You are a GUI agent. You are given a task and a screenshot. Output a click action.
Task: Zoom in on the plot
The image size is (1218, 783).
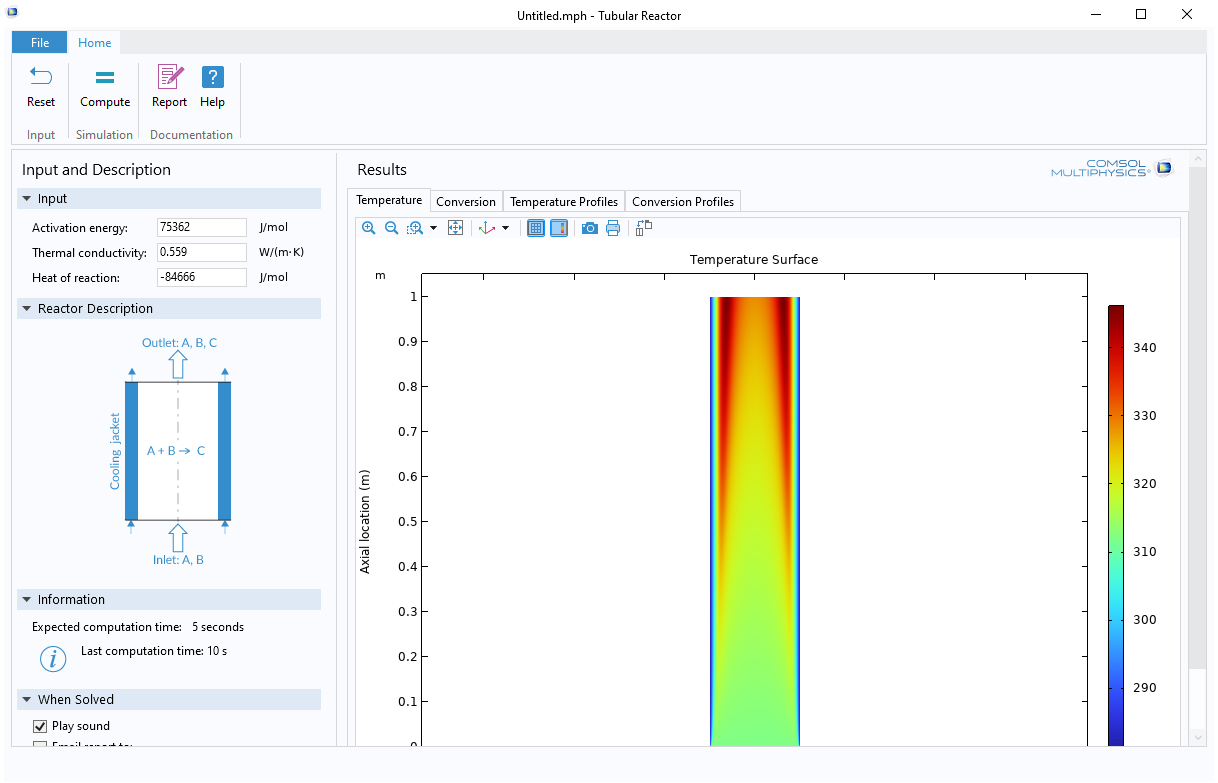369,228
